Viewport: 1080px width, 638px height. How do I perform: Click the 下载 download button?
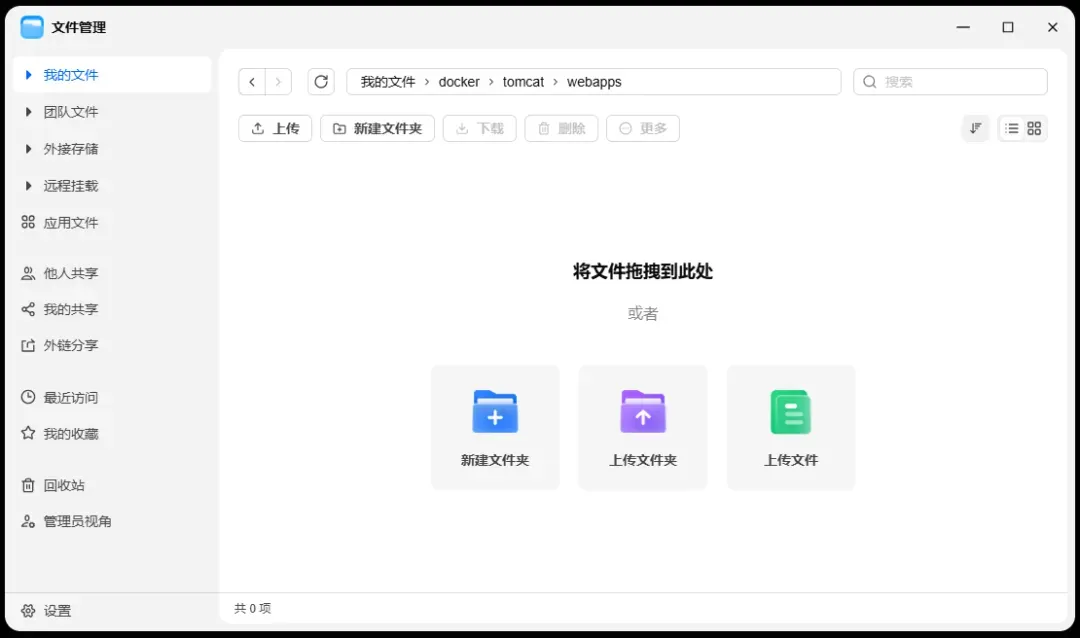[x=479, y=128]
